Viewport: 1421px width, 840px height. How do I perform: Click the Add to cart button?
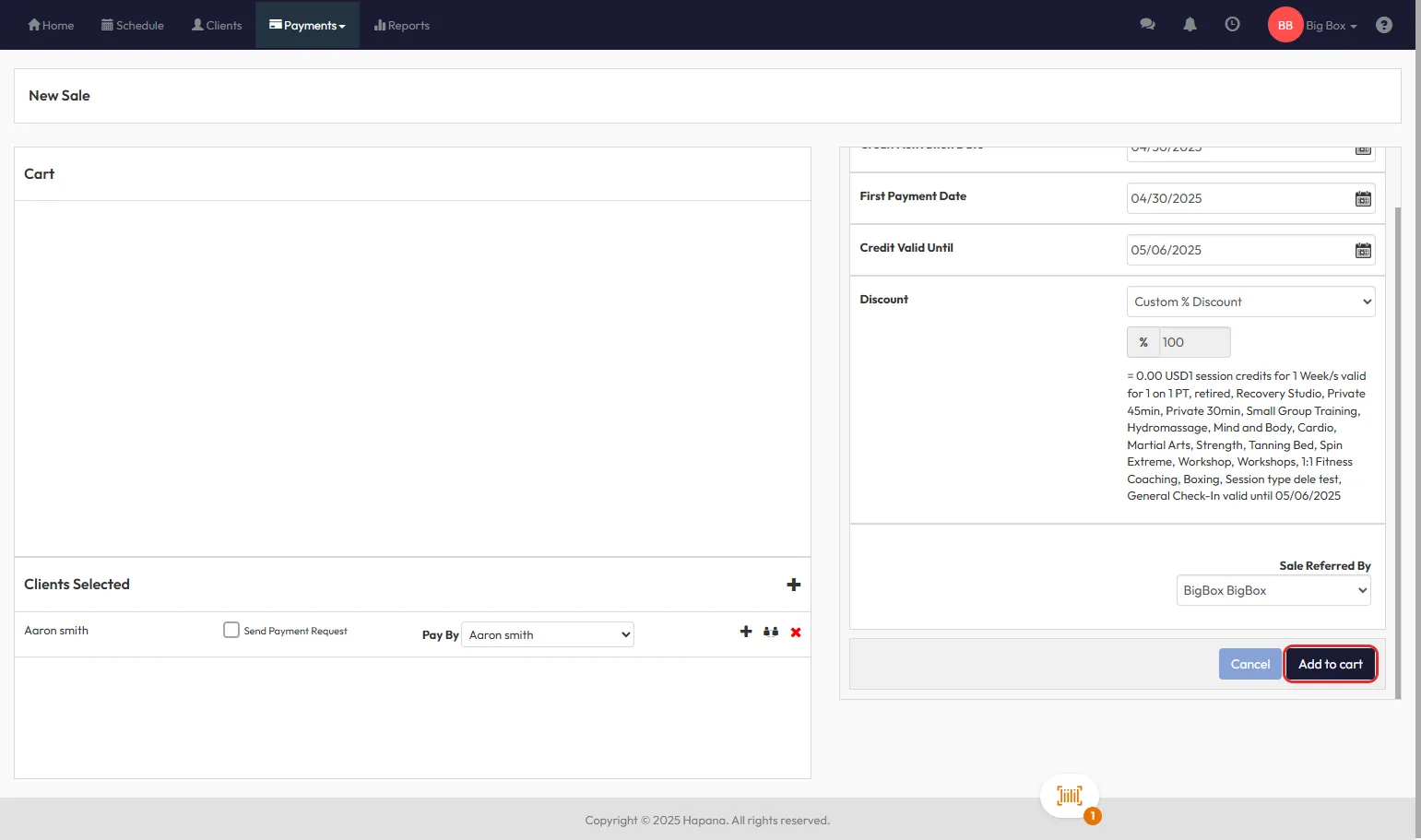pyautogui.click(x=1330, y=664)
